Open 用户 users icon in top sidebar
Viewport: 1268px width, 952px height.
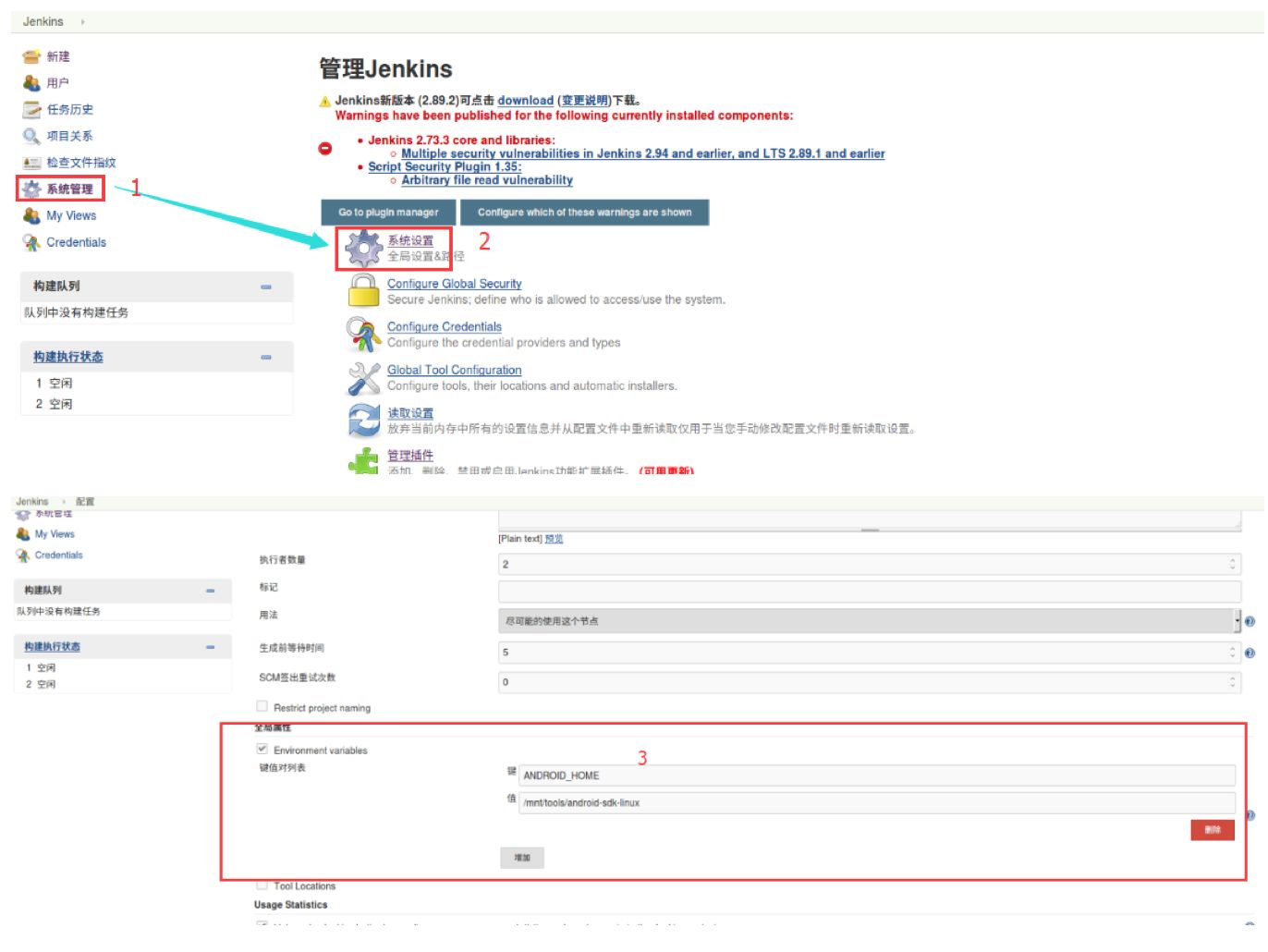(31, 83)
